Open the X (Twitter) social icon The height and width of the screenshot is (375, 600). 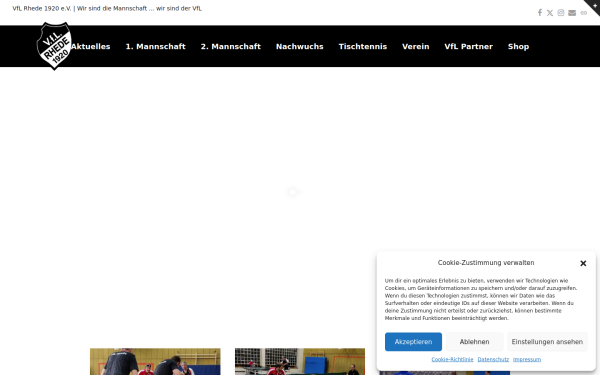(550, 13)
